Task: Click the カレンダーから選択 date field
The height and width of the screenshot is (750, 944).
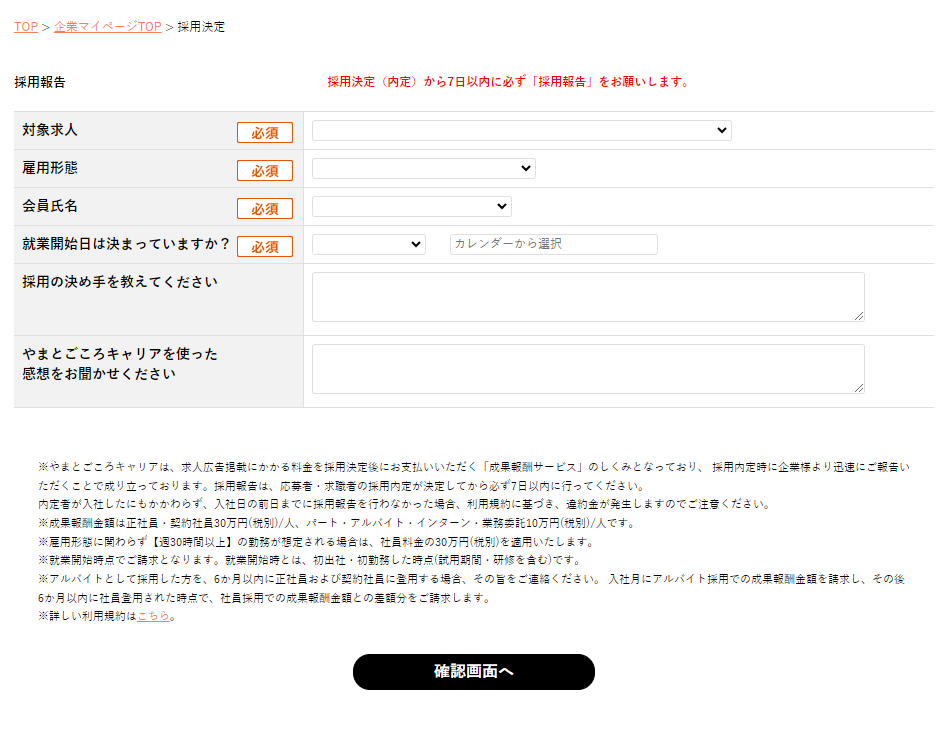Action: tap(553, 245)
